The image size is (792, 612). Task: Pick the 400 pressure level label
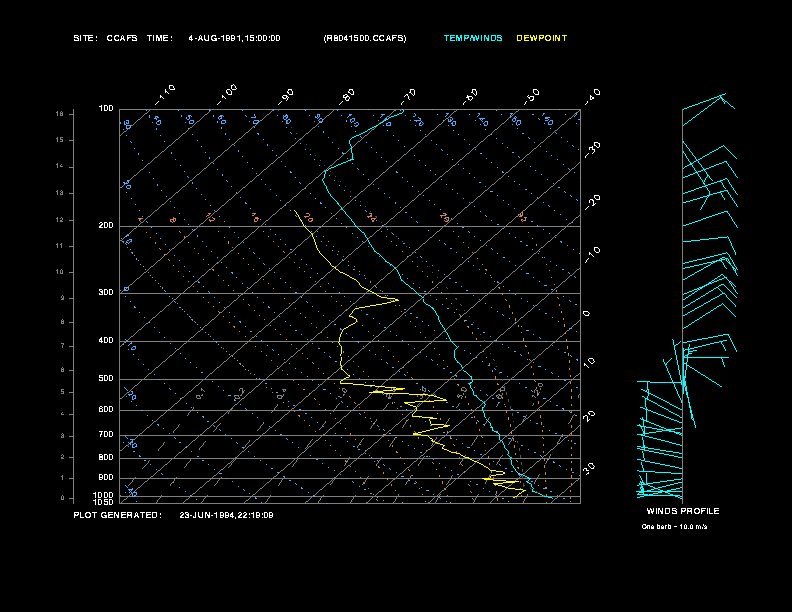(x=106, y=341)
